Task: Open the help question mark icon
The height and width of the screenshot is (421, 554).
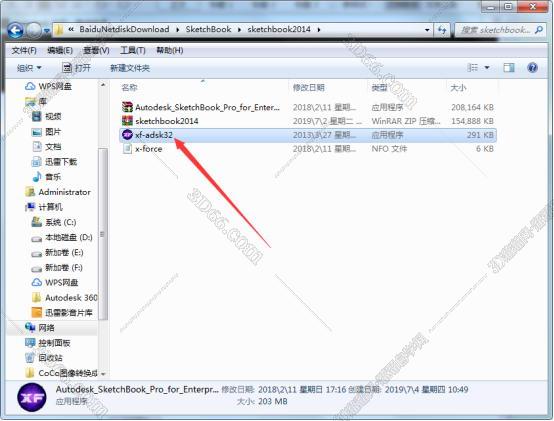Action: pyautogui.click(x=532, y=67)
